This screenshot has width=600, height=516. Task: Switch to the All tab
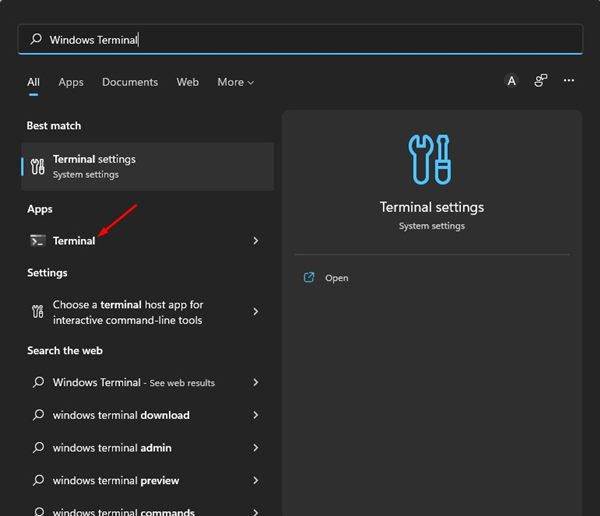[33, 82]
